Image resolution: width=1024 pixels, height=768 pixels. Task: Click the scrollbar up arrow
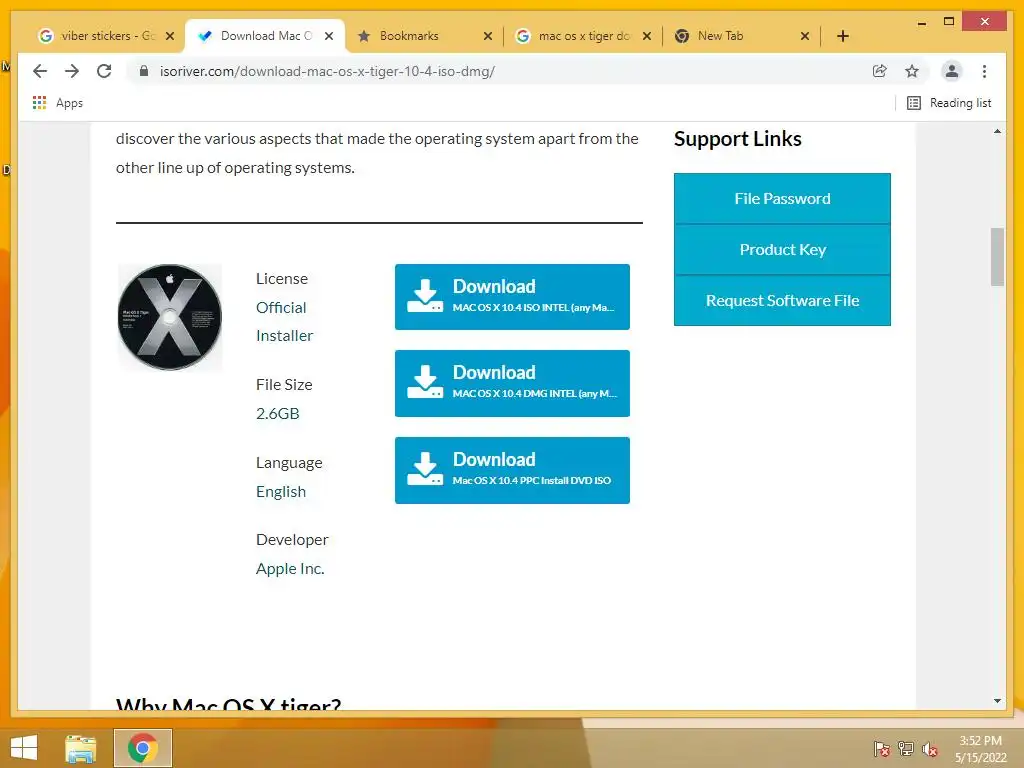pos(997,131)
